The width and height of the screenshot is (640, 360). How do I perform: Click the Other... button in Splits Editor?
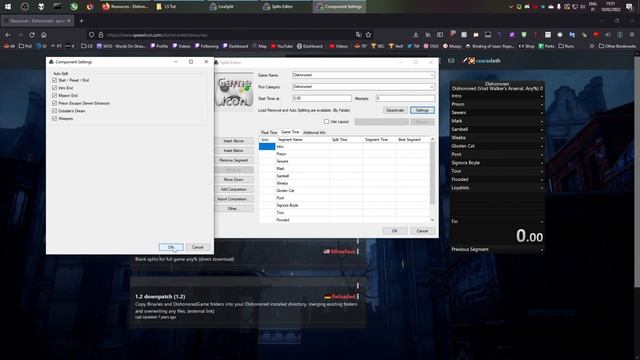pyautogui.click(x=233, y=209)
